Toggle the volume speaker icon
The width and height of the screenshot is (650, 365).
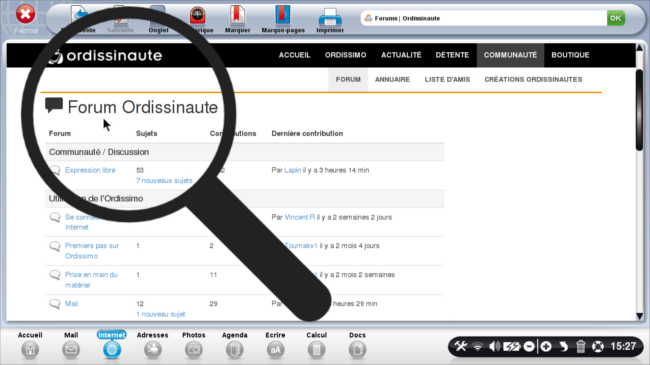tap(494, 346)
